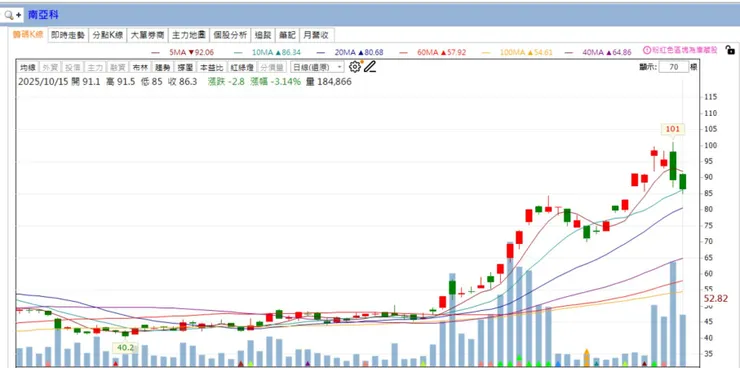Image resolution: width=740 pixels, height=368 pixels.
Task: Click the pink info circle icon
Action: (x=647, y=50)
